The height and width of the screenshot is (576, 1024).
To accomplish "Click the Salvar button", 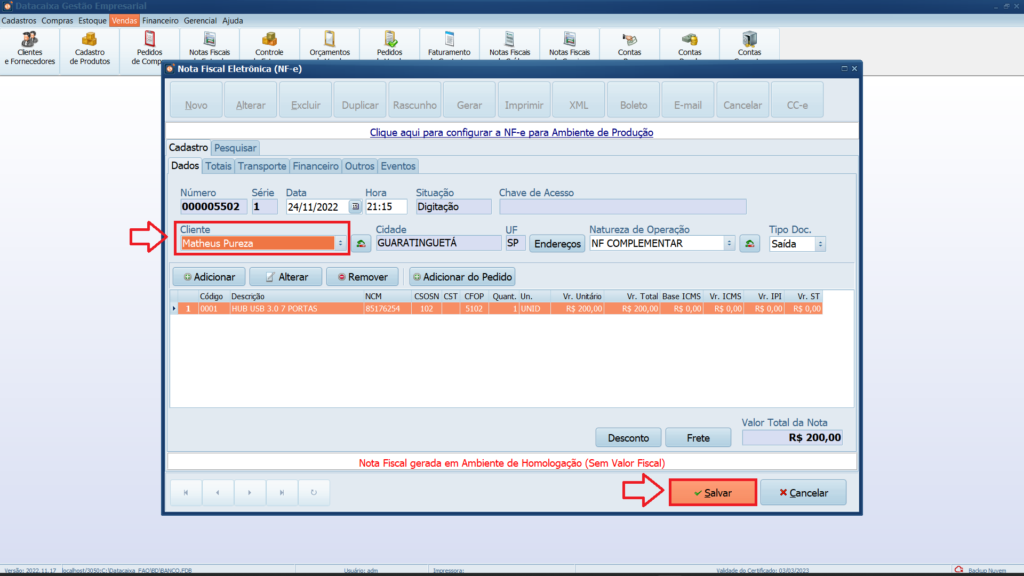I will coord(712,493).
